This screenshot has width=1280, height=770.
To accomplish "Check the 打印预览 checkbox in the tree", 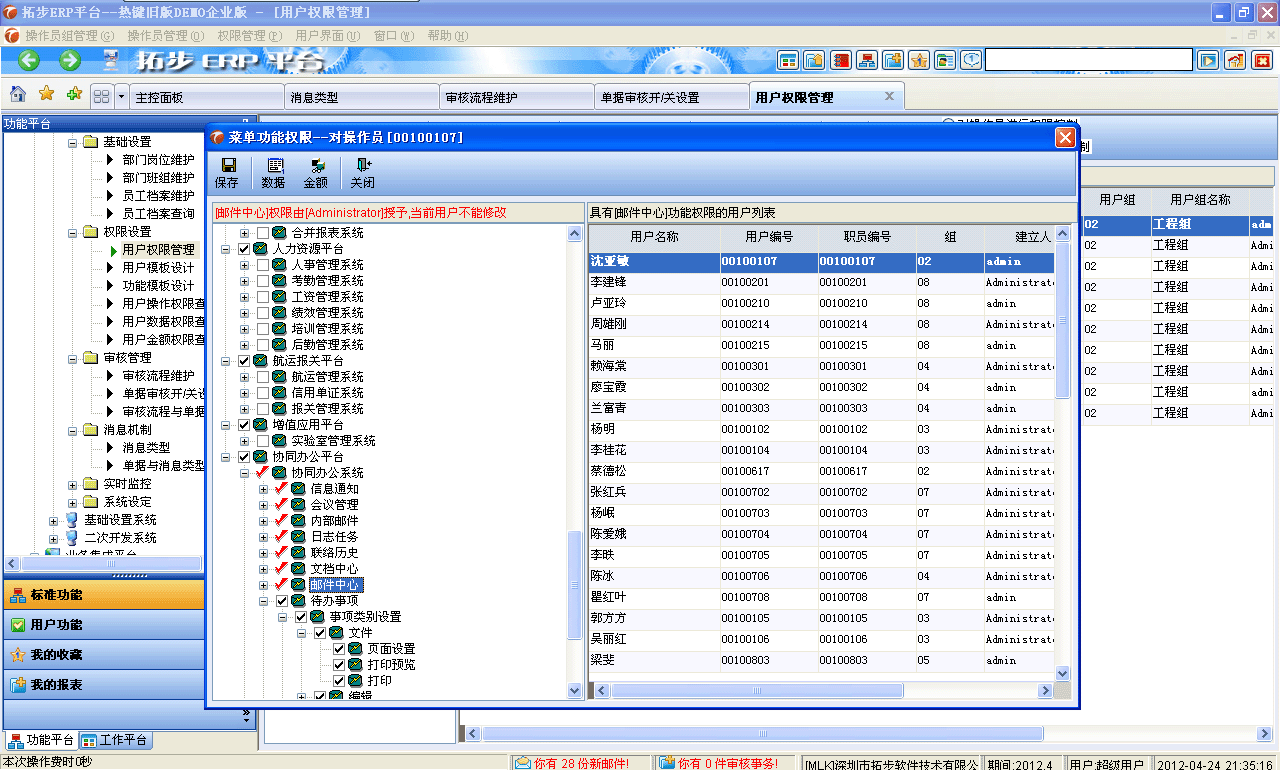I will 340,663.
